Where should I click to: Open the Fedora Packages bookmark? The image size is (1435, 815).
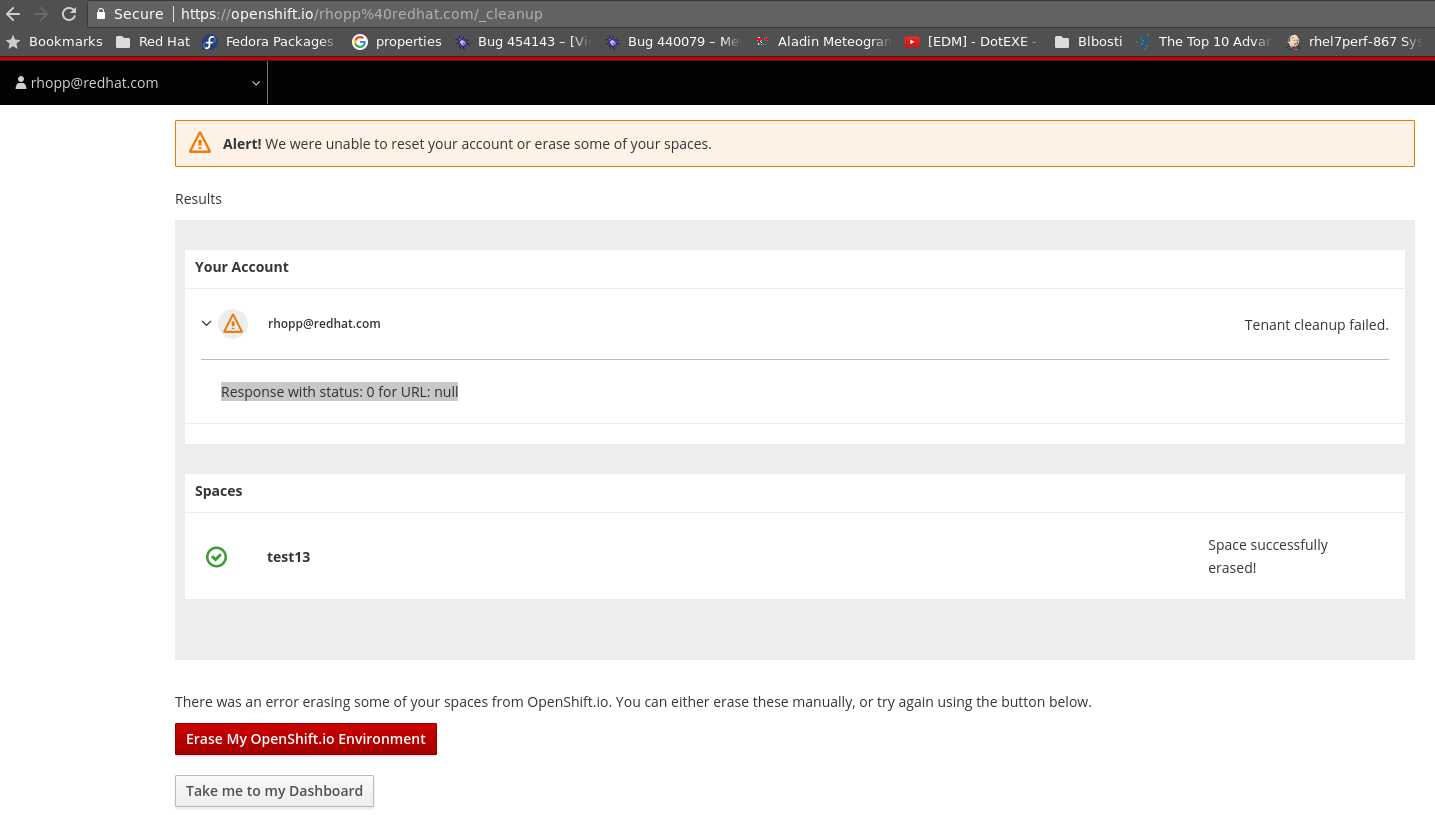point(268,41)
